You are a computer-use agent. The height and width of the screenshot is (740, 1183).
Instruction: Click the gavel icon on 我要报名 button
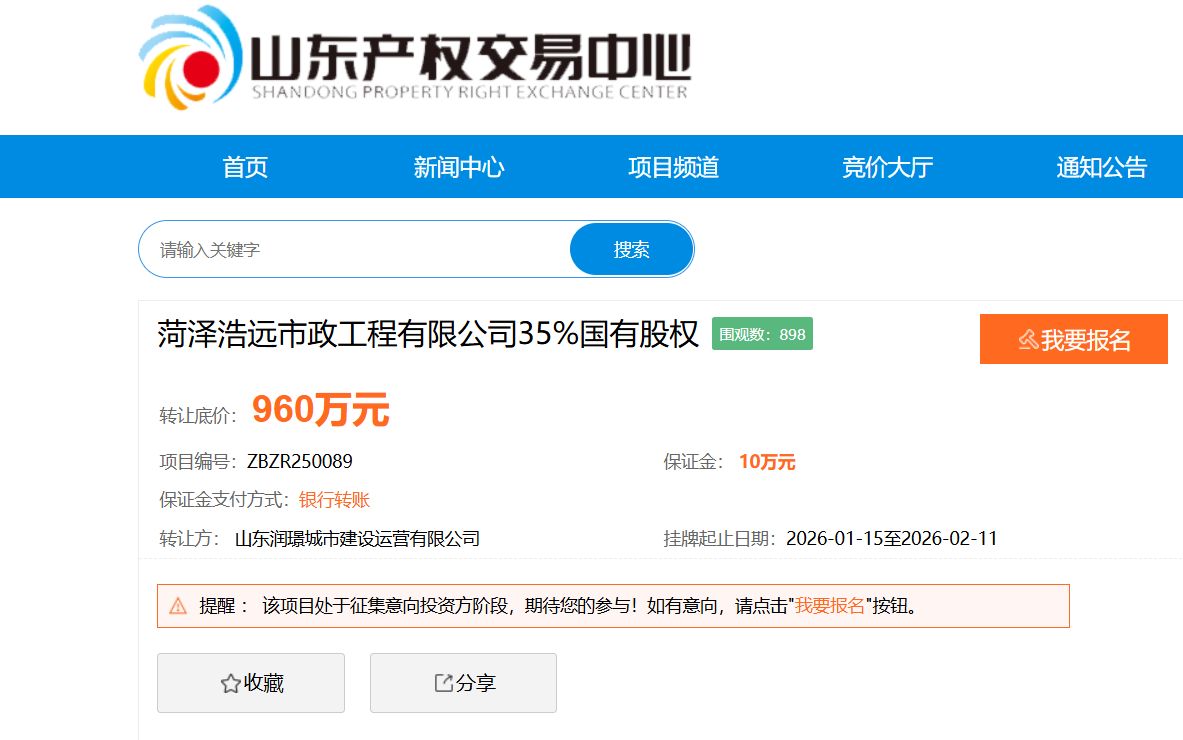[x=1027, y=340]
